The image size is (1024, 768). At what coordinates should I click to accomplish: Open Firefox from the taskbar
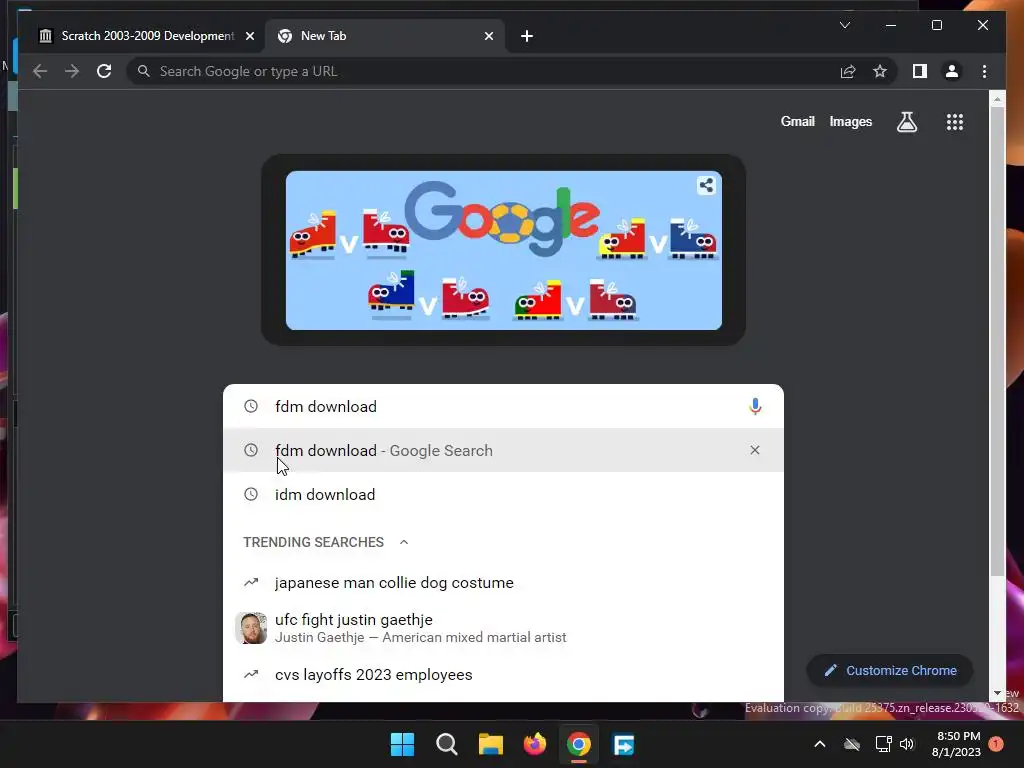535,744
